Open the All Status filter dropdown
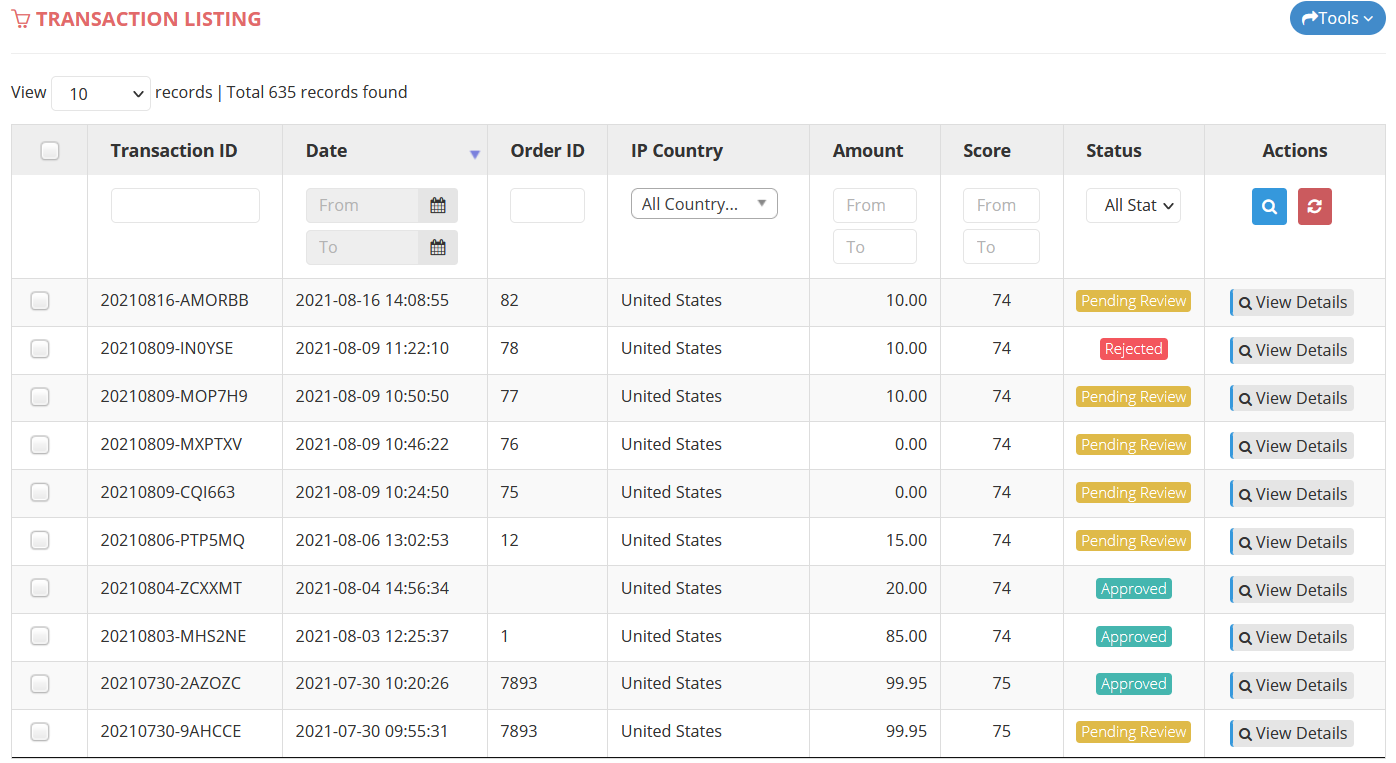 (x=1133, y=205)
